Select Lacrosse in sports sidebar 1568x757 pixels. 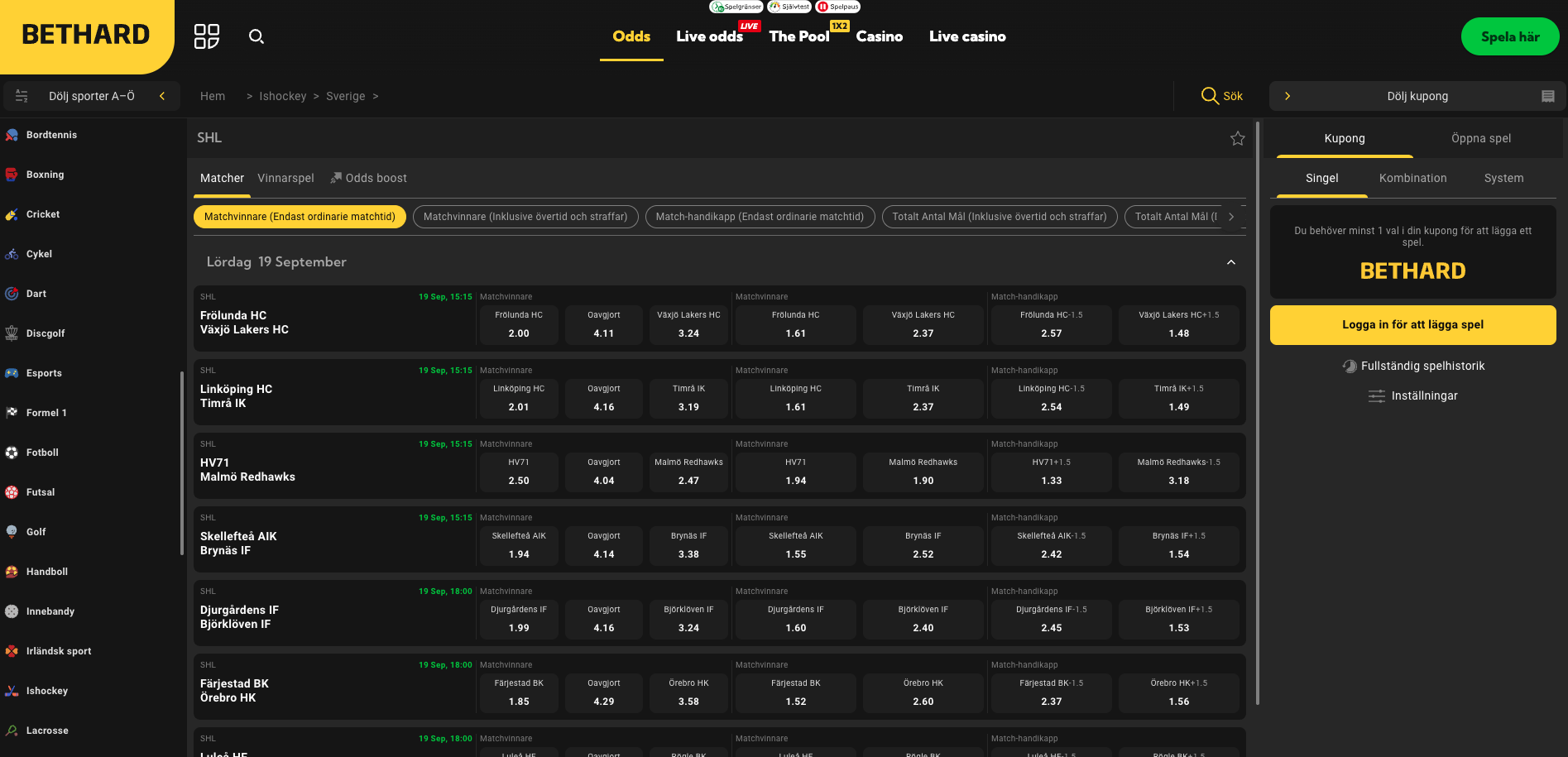47,731
